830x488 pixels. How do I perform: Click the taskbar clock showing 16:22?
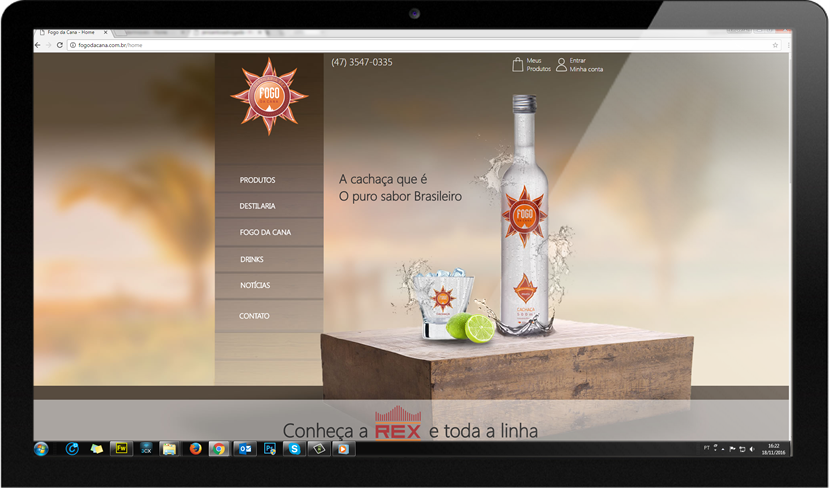click(x=773, y=449)
